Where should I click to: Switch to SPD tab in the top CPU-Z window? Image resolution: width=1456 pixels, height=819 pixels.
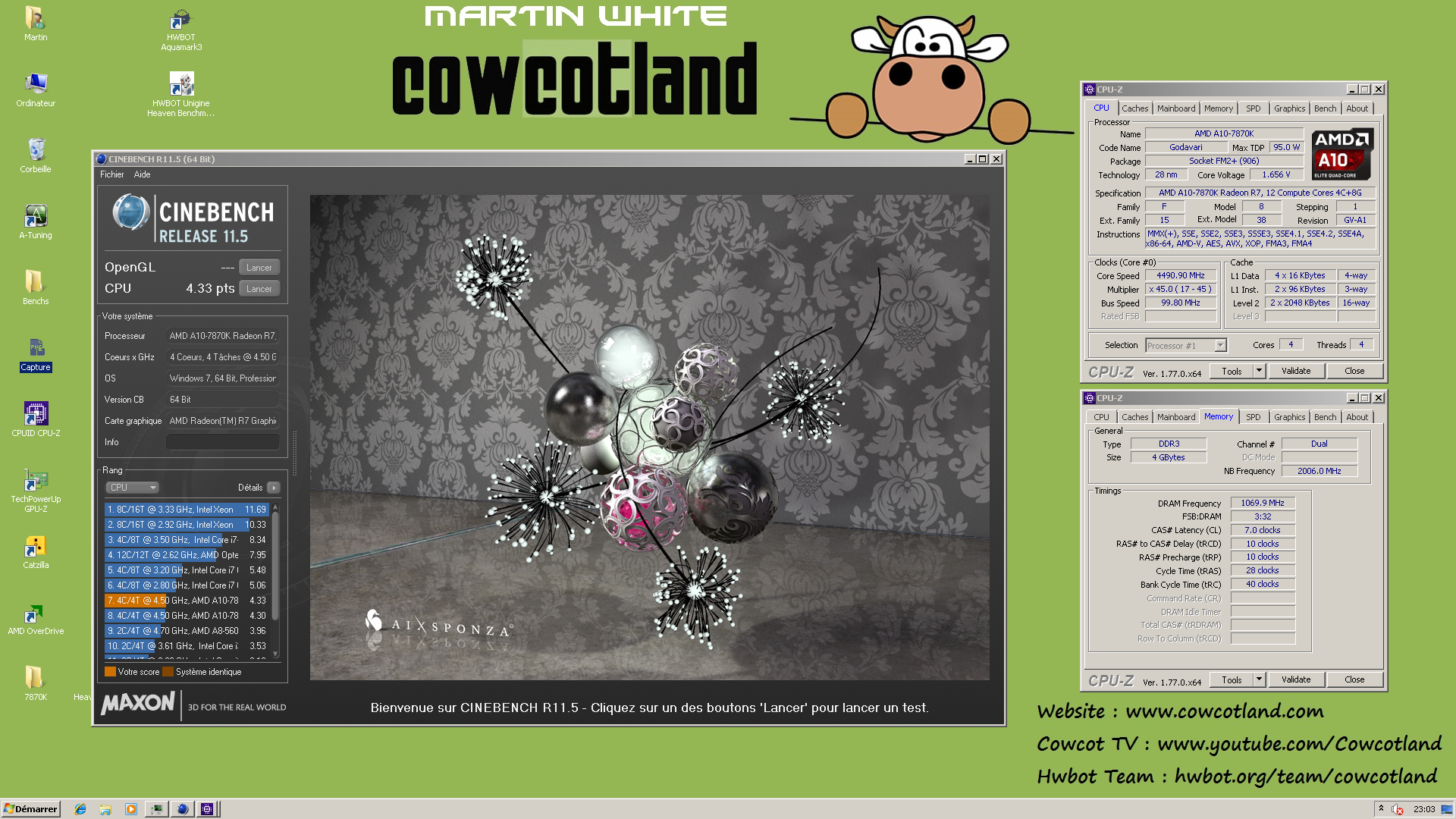pyautogui.click(x=1253, y=108)
